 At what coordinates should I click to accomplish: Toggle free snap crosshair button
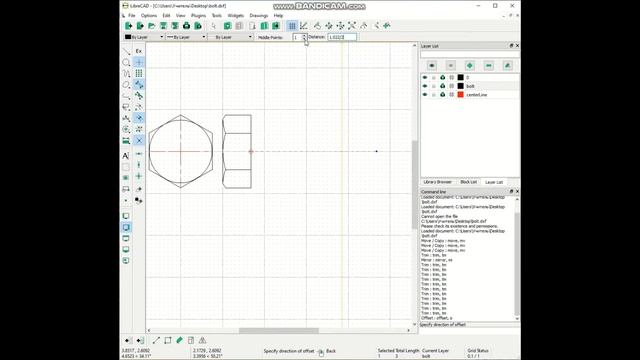(139, 62)
